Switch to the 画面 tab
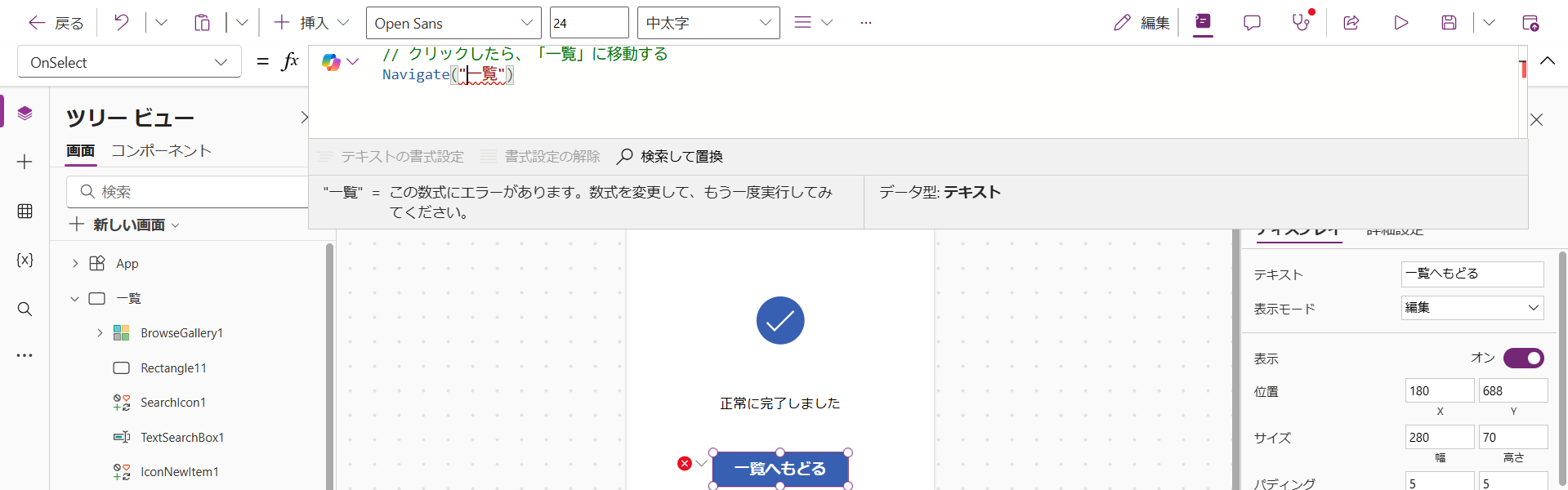The image size is (1568, 490). tap(81, 151)
